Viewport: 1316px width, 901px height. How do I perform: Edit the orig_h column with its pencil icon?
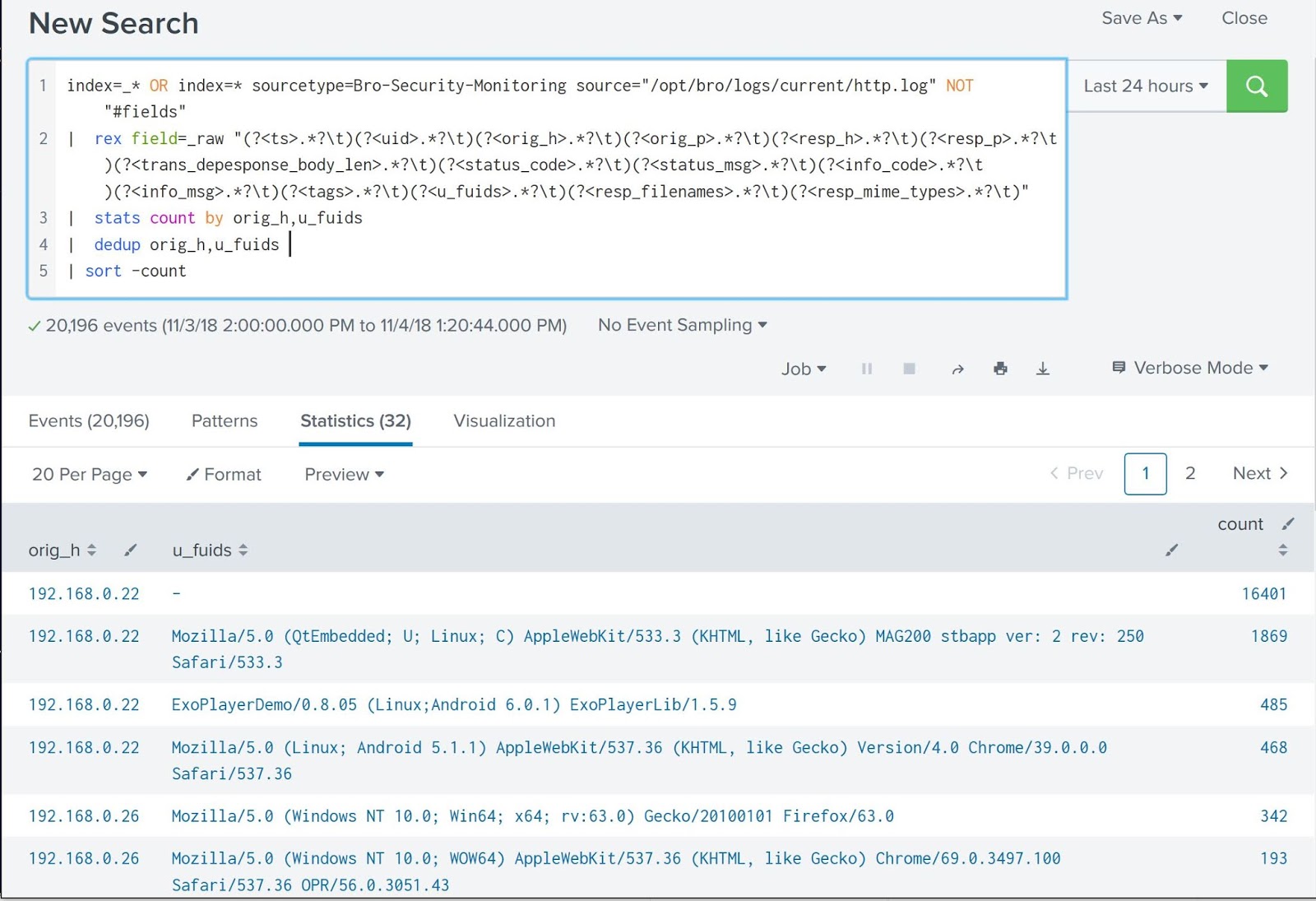tap(130, 550)
